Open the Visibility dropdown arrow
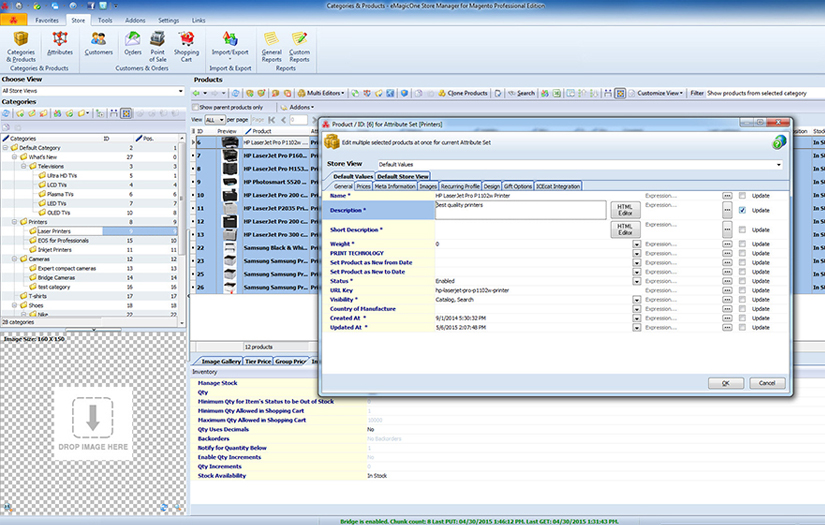 (x=636, y=300)
